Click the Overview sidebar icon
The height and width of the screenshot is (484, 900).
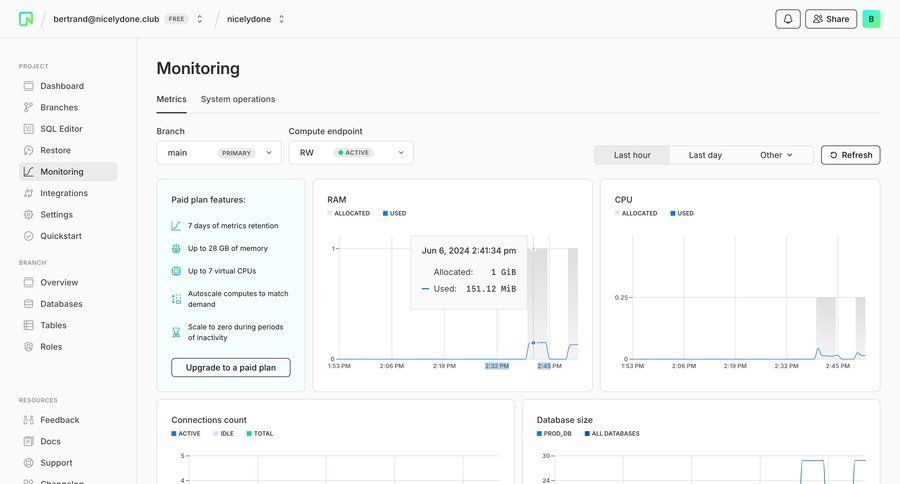tap(29, 282)
